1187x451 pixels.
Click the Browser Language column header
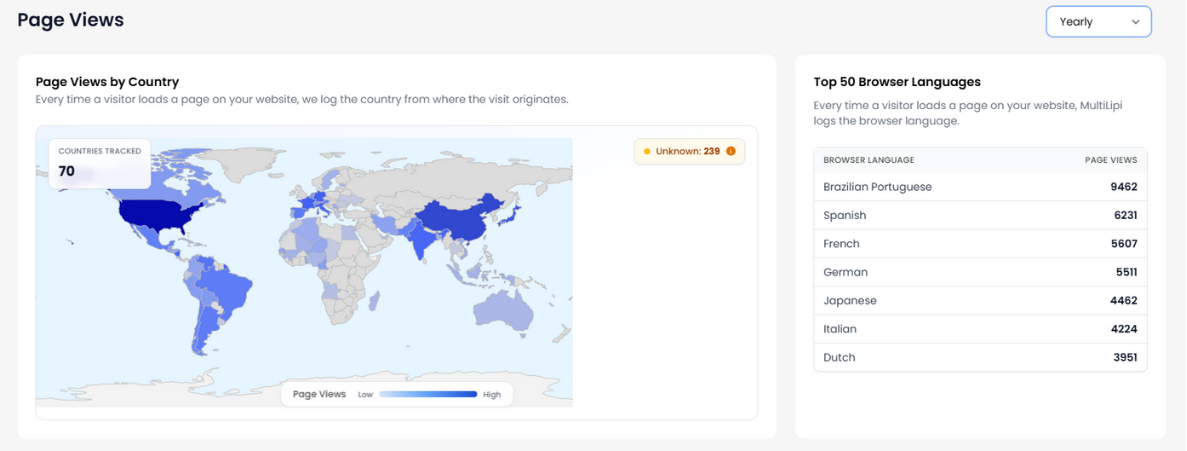point(868,160)
